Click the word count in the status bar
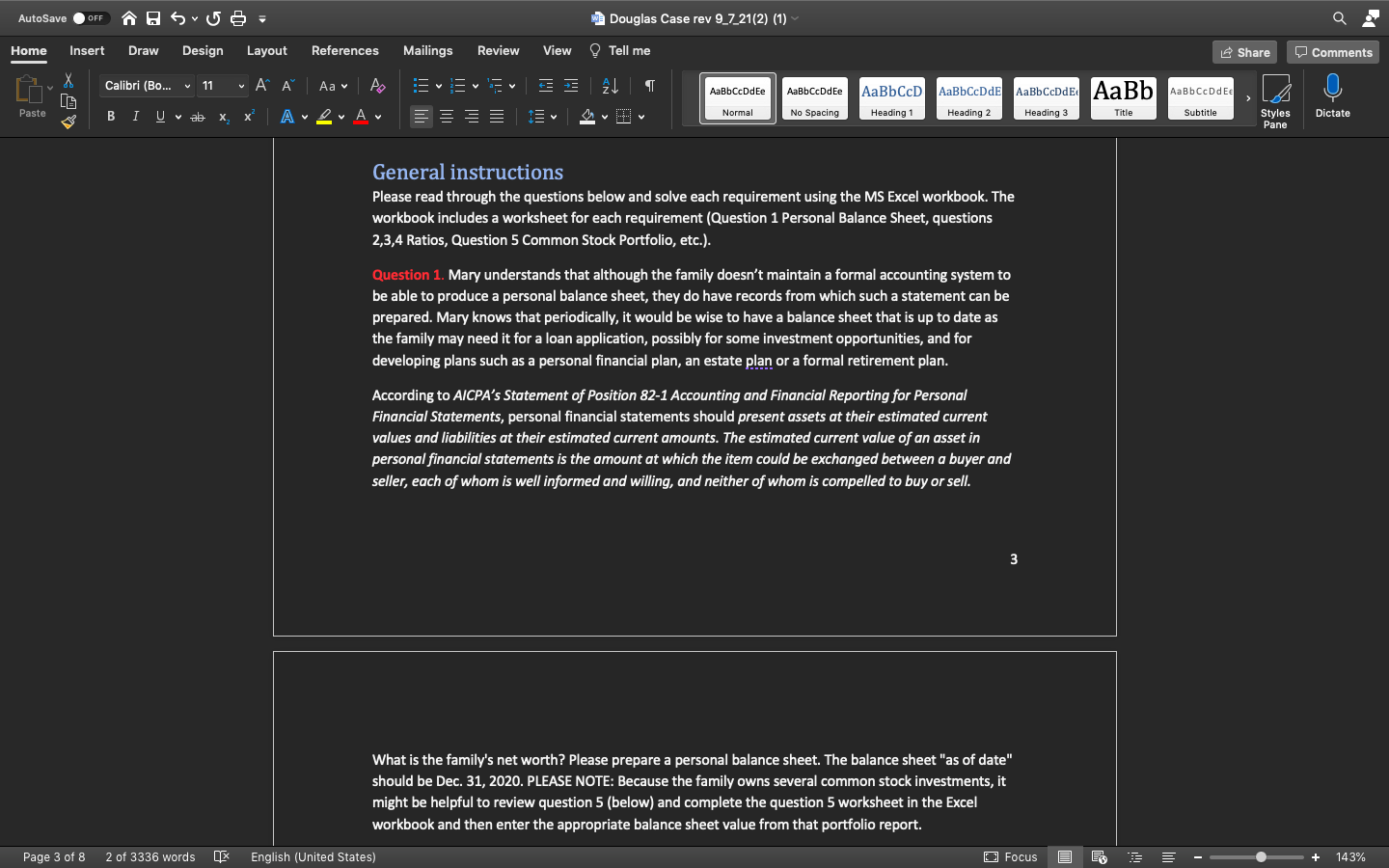Viewport: 1389px width, 868px height. coord(150,856)
